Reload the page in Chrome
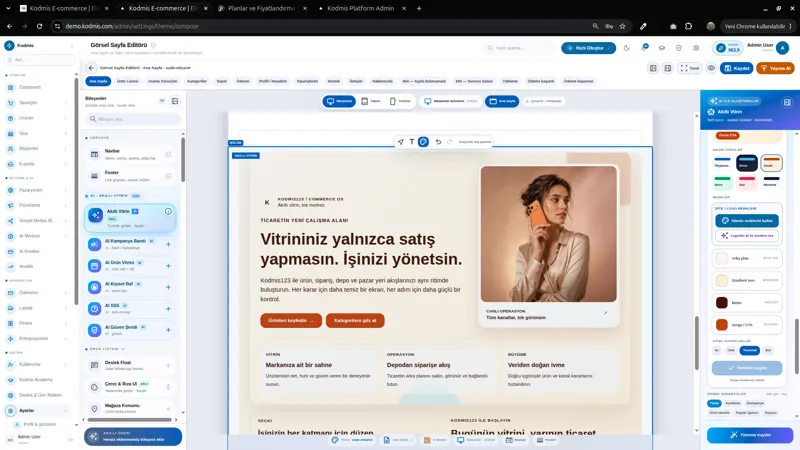Screen dimensions: 800x450 click(x=39, y=26)
